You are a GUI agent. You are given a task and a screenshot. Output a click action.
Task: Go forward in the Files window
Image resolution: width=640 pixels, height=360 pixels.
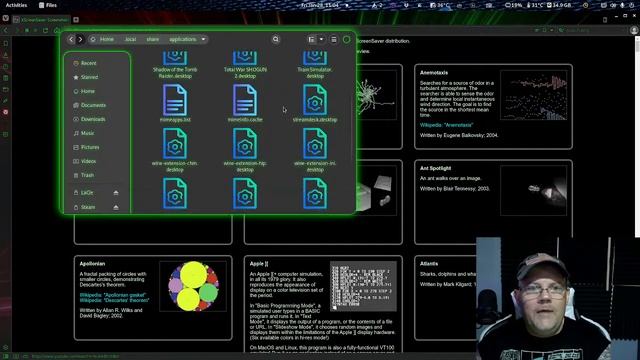[80, 39]
